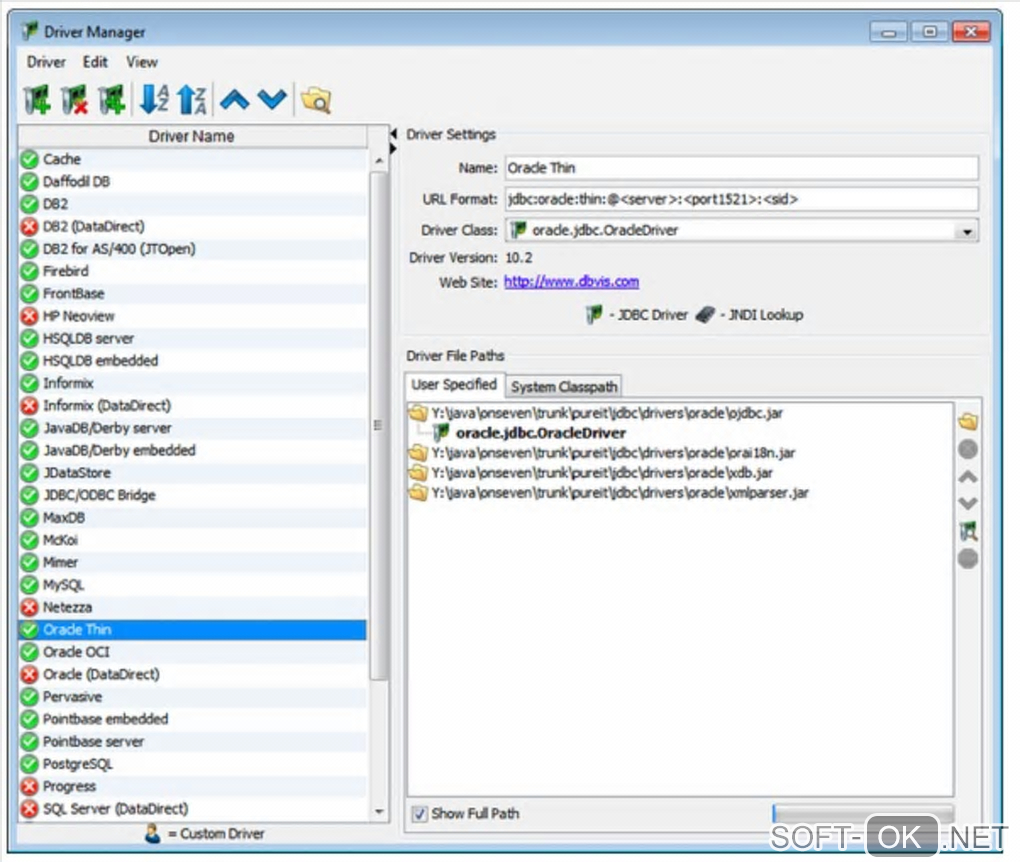Select the JDBC/ODBC Bridge driver
Image resolution: width=1020 pixels, height=862 pixels.
point(192,495)
